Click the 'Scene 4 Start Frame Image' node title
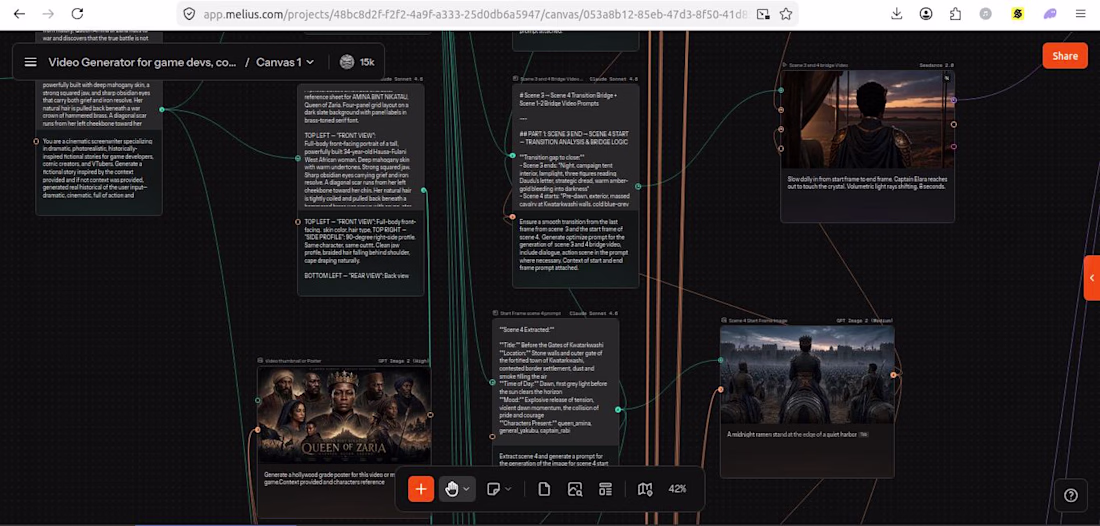Screen dimensions: 1100x526 tap(758, 321)
